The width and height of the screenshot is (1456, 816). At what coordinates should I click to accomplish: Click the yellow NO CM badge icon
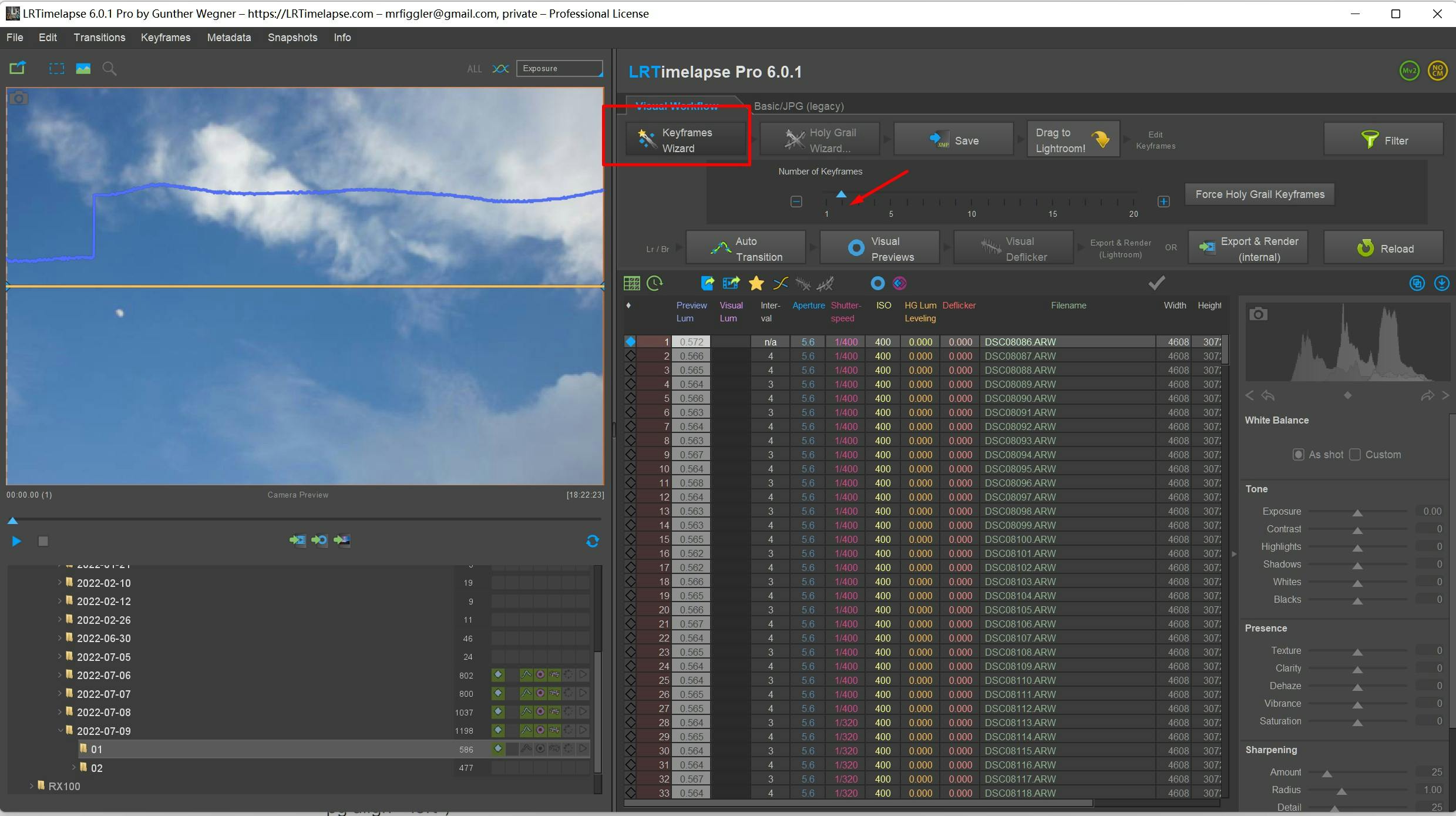coord(1438,71)
